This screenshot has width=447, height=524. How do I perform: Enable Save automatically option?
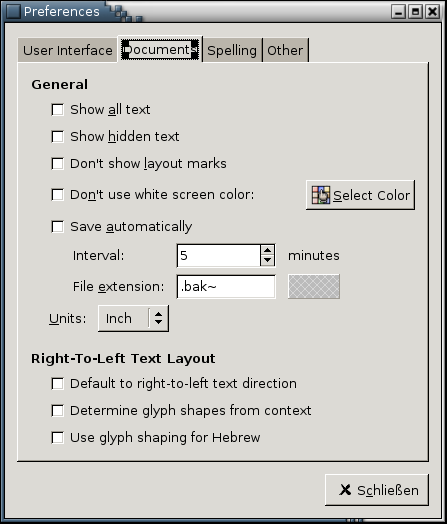[x=57, y=227]
